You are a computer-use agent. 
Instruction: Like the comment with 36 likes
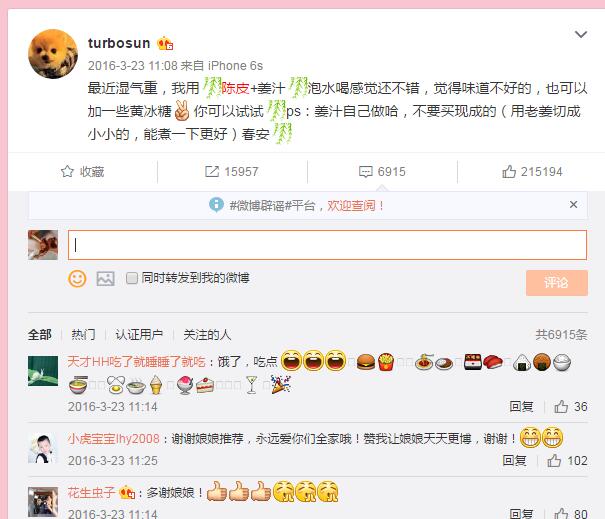click(x=561, y=406)
